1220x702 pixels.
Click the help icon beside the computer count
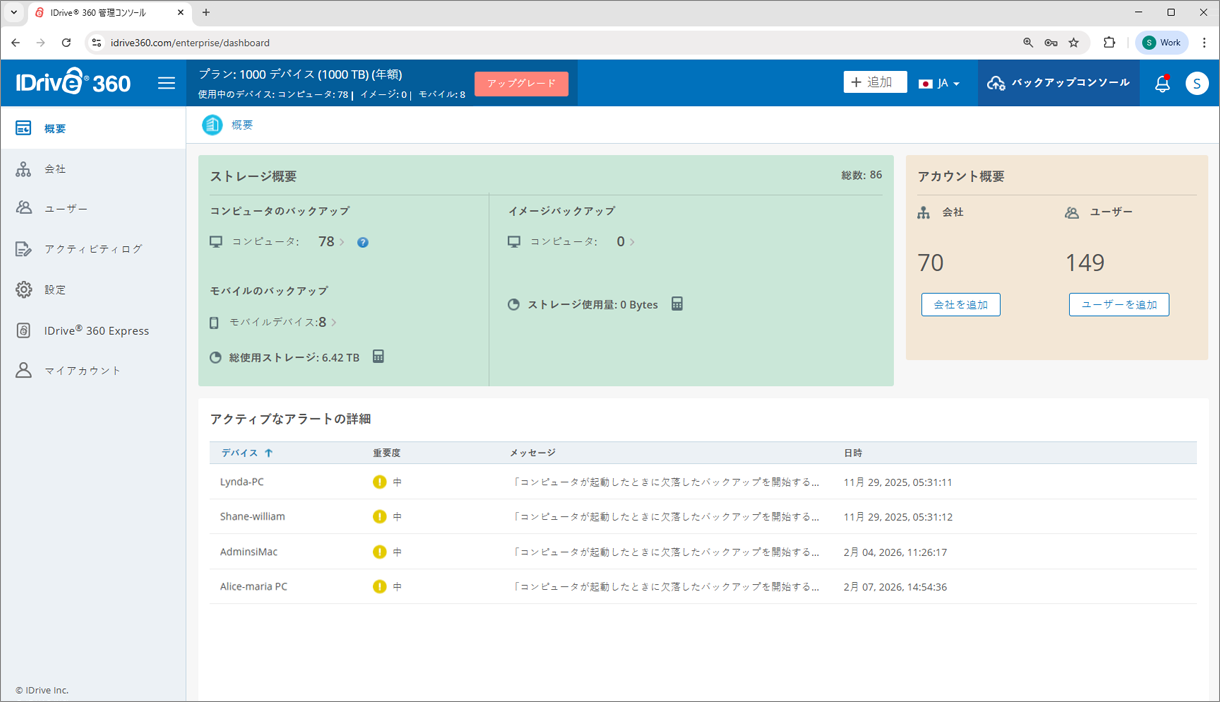coord(362,242)
